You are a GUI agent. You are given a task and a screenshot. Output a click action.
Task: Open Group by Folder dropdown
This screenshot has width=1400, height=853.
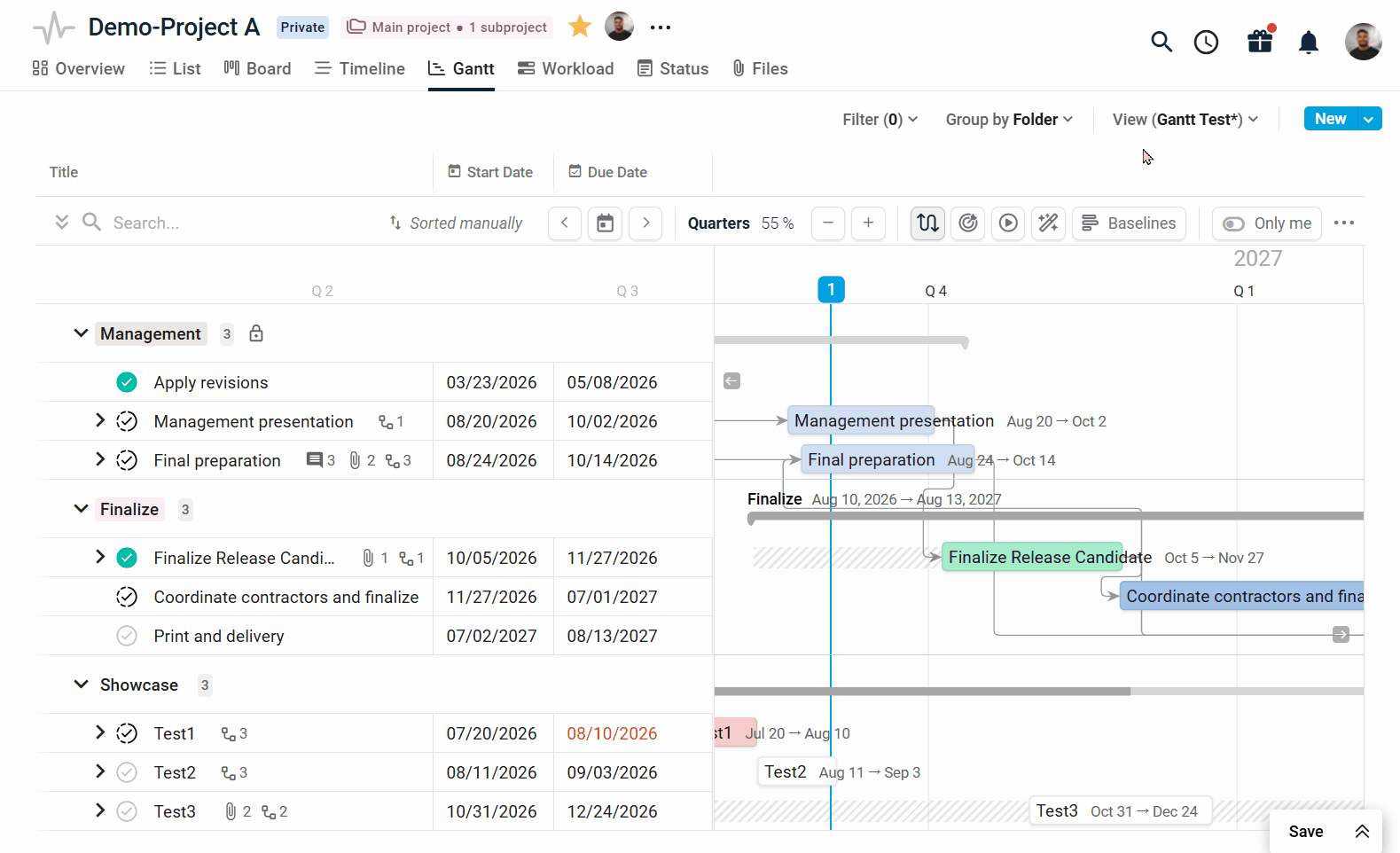tap(1009, 119)
